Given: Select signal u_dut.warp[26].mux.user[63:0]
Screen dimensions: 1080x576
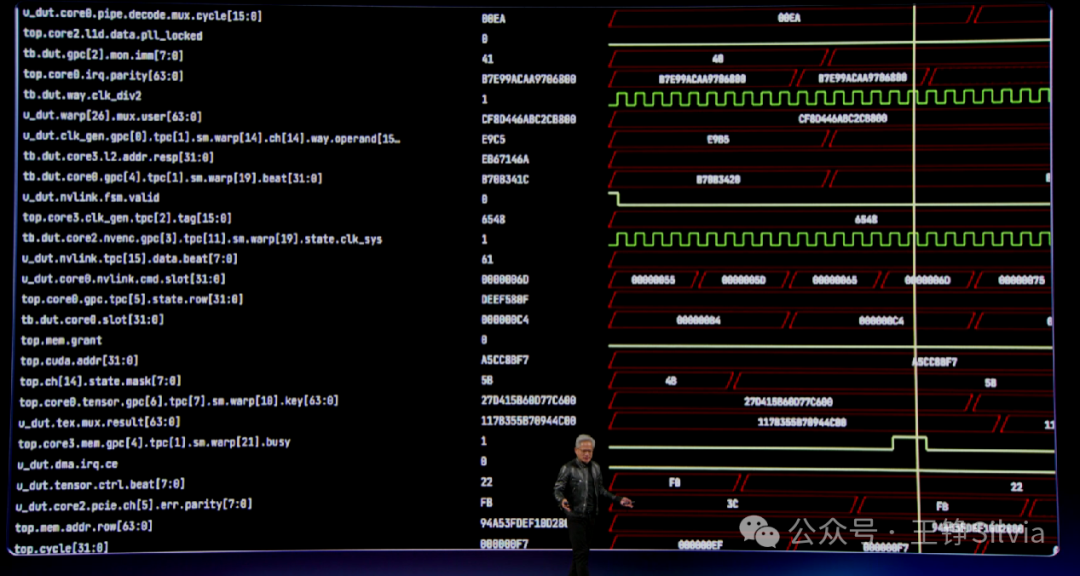Looking at the screenshot, I should coord(112,116).
